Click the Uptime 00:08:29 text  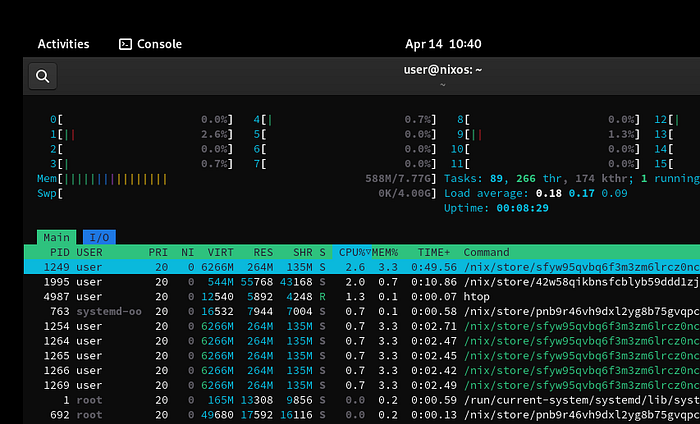496,208
